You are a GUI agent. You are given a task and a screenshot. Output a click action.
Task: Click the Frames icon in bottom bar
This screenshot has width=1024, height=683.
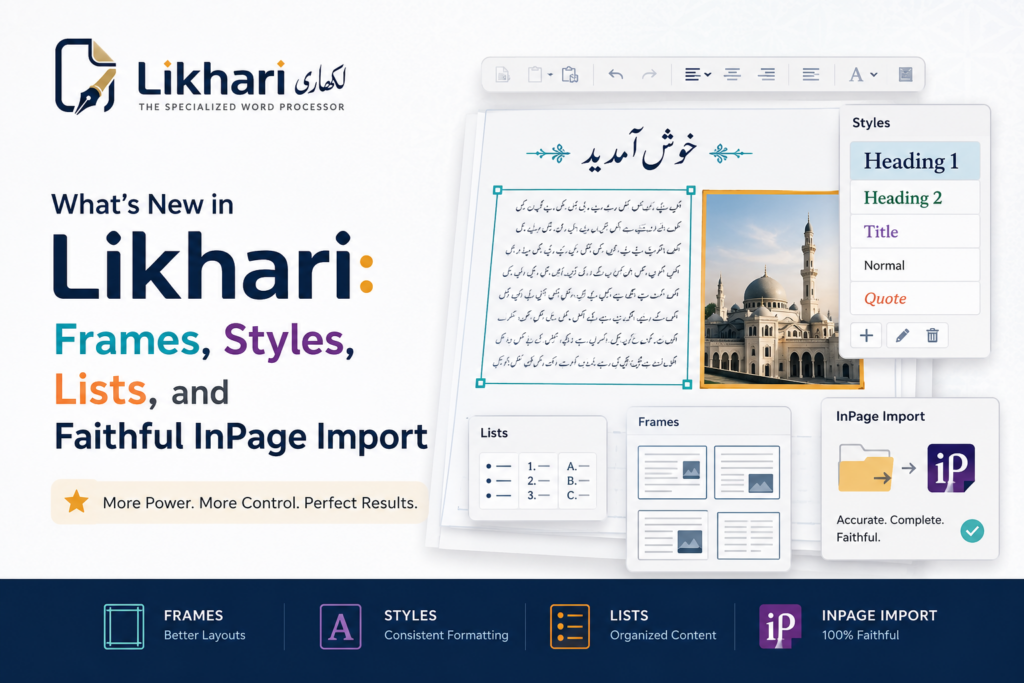coord(123,627)
